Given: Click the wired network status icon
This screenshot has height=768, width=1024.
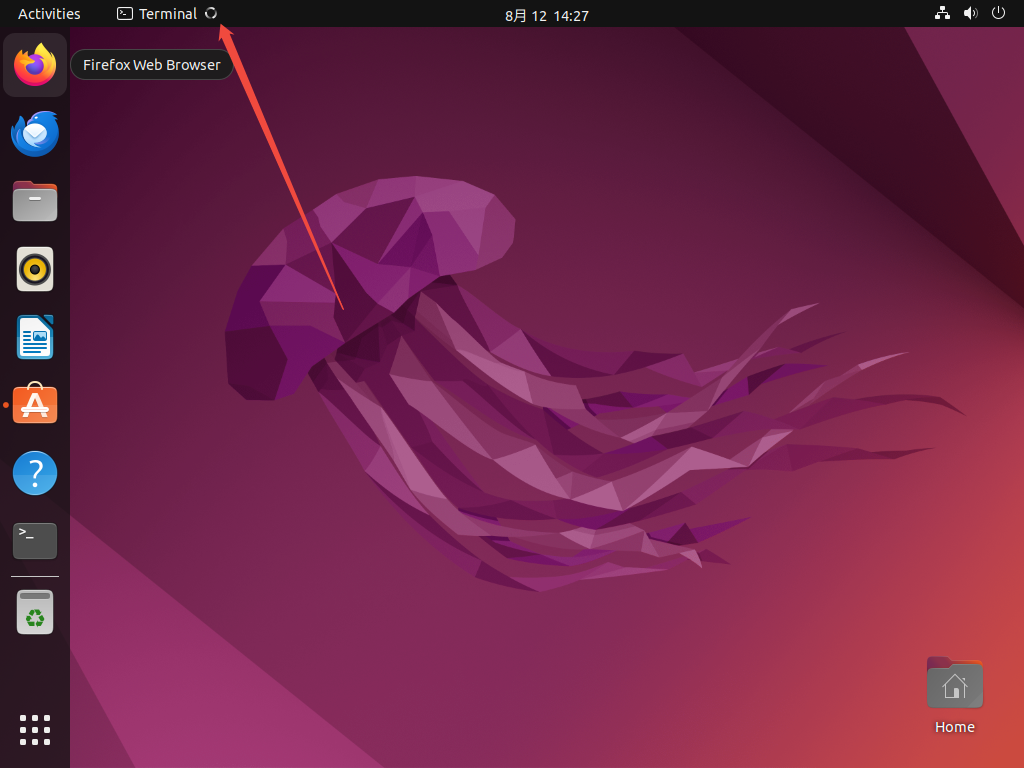Looking at the screenshot, I should [942, 14].
